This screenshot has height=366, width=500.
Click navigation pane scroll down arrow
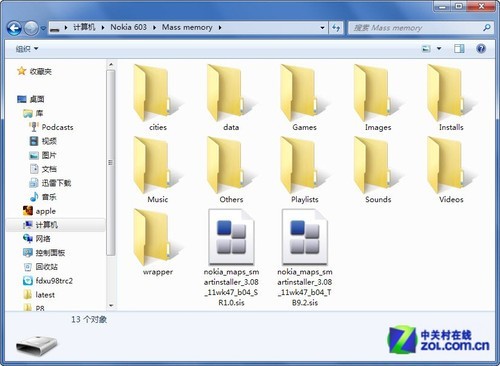111,305
